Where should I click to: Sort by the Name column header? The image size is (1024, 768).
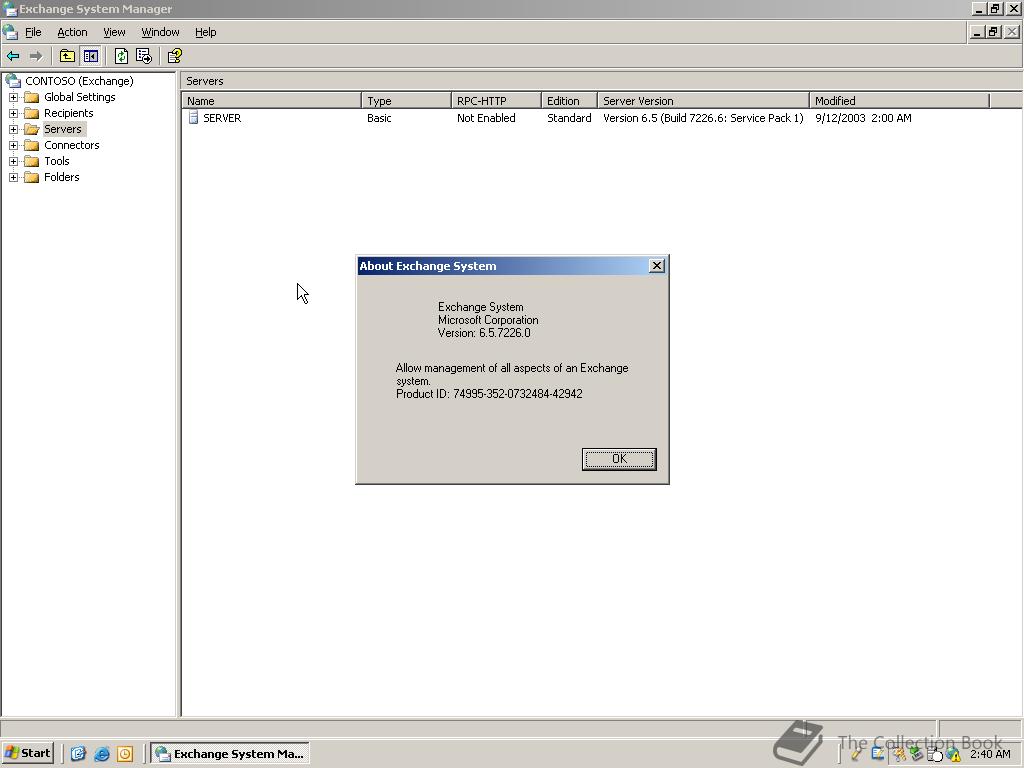coord(272,101)
